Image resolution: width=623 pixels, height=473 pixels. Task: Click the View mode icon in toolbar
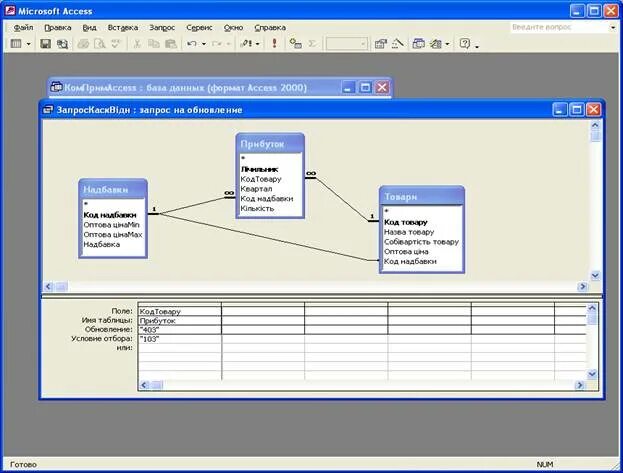tap(16, 43)
